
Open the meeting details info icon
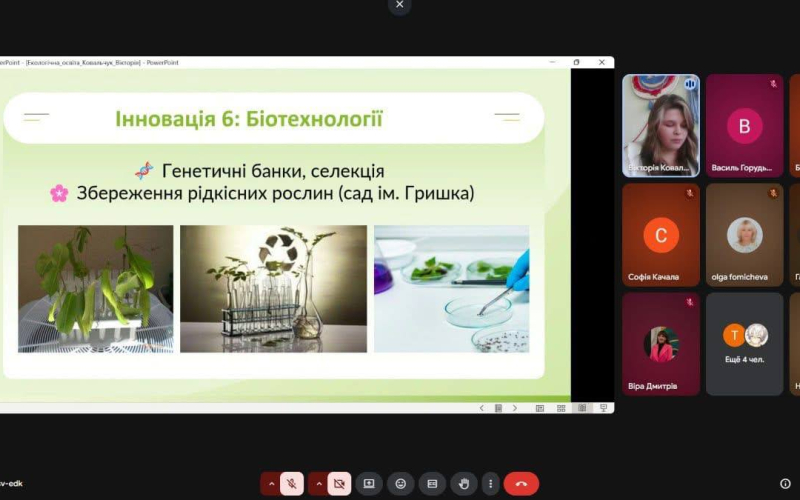785,484
